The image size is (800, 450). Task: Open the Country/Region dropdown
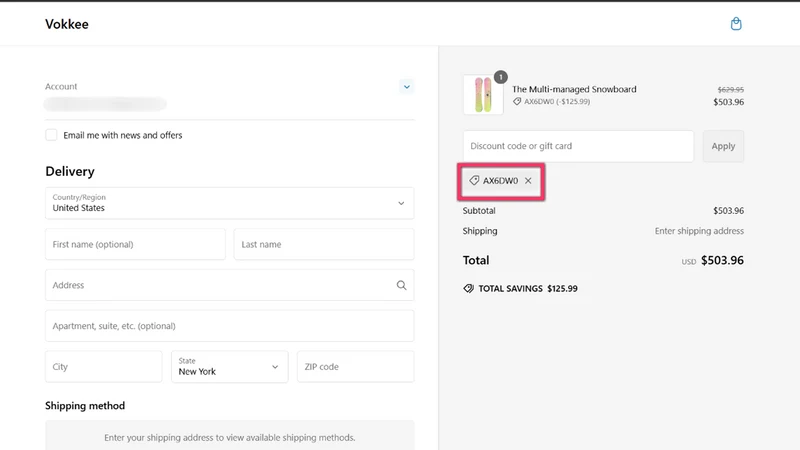coord(230,203)
